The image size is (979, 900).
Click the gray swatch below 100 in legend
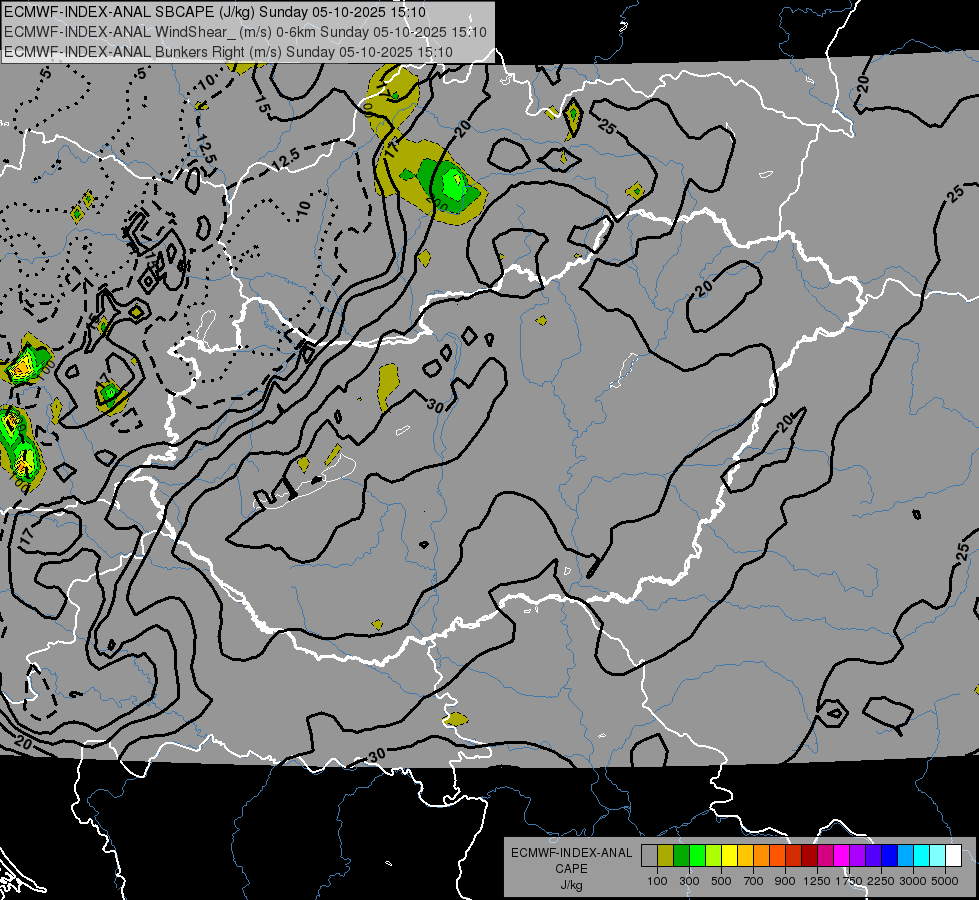click(649, 855)
